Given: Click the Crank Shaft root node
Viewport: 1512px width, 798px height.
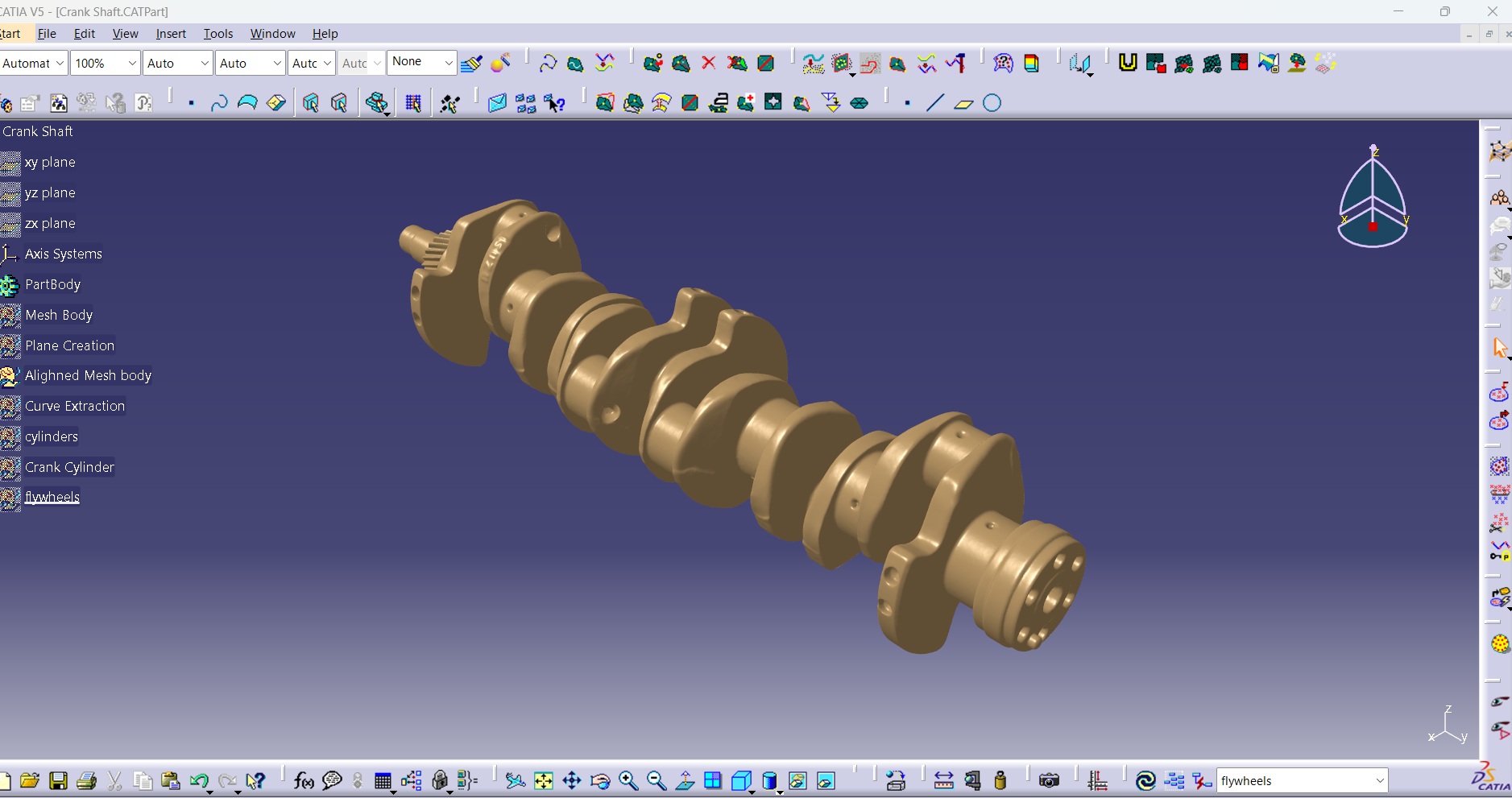Looking at the screenshot, I should (x=38, y=131).
